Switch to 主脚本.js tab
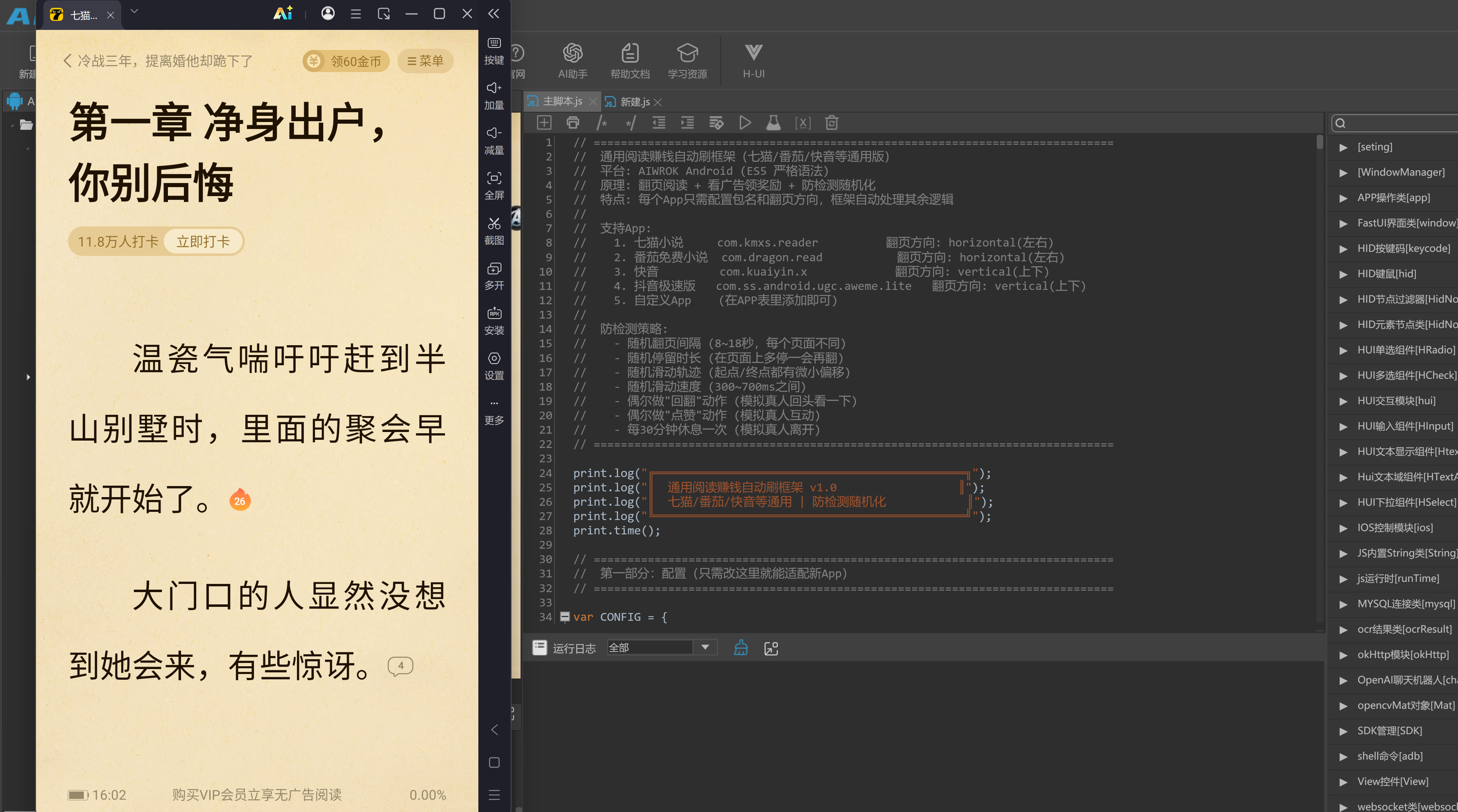The image size is (1458, 812). pos(562,101)
